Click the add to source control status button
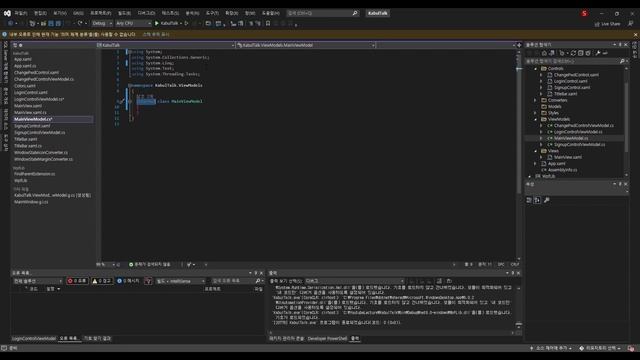Screen dimensions: 640x360 click(551, 348)
